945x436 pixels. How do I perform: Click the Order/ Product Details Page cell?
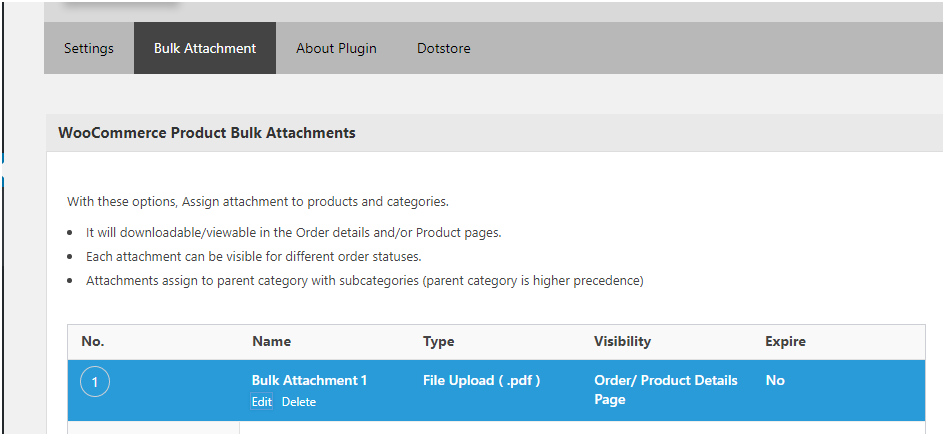pyautogui.click(x=666, y=390)
